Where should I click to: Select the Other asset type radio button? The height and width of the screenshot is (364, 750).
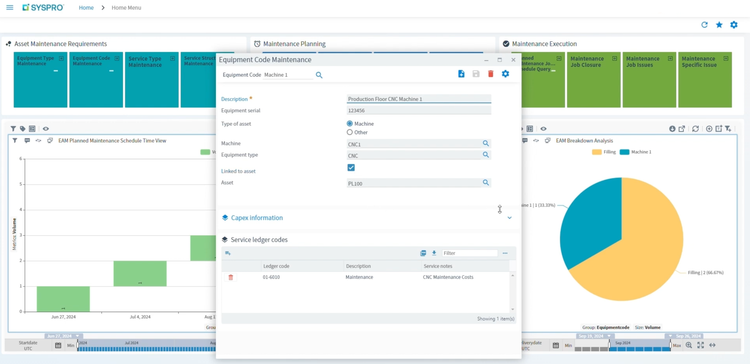coord(350,132)
